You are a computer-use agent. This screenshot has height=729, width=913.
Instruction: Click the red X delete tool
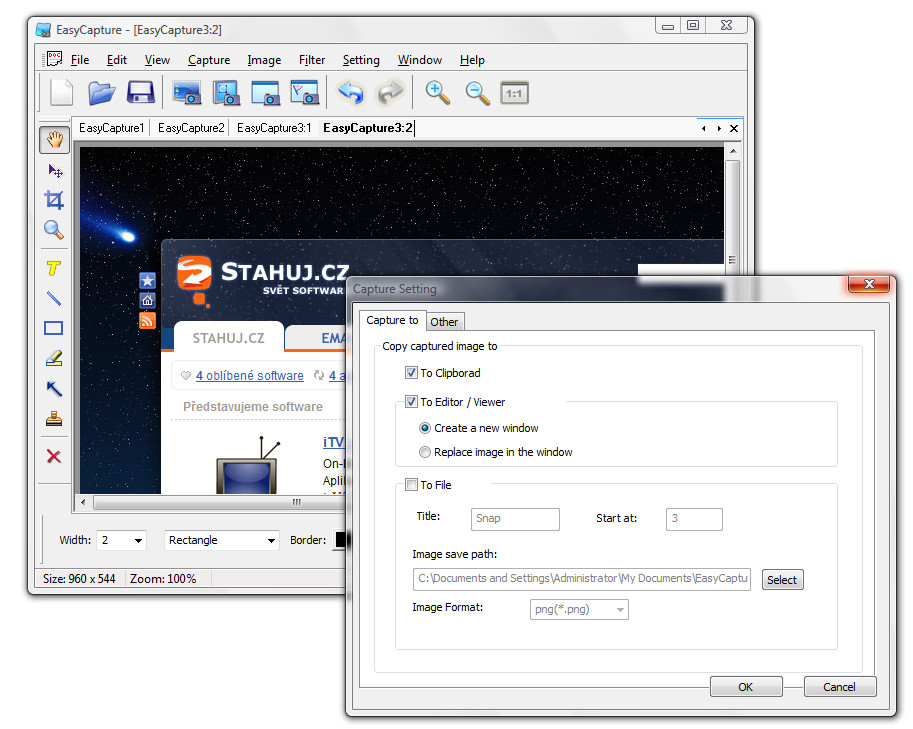click(54, 456)
